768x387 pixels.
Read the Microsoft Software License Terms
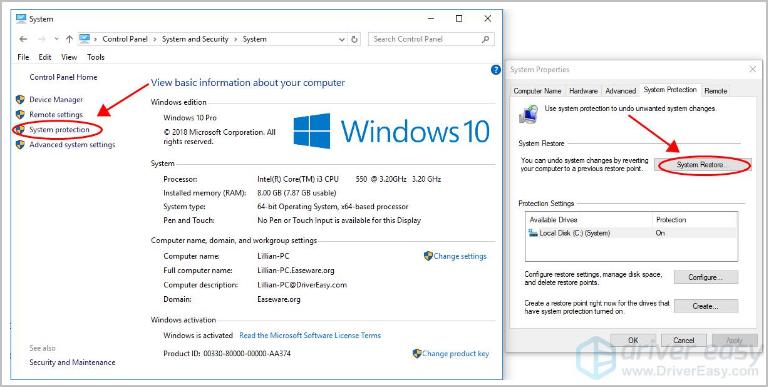tap(310, 336)
